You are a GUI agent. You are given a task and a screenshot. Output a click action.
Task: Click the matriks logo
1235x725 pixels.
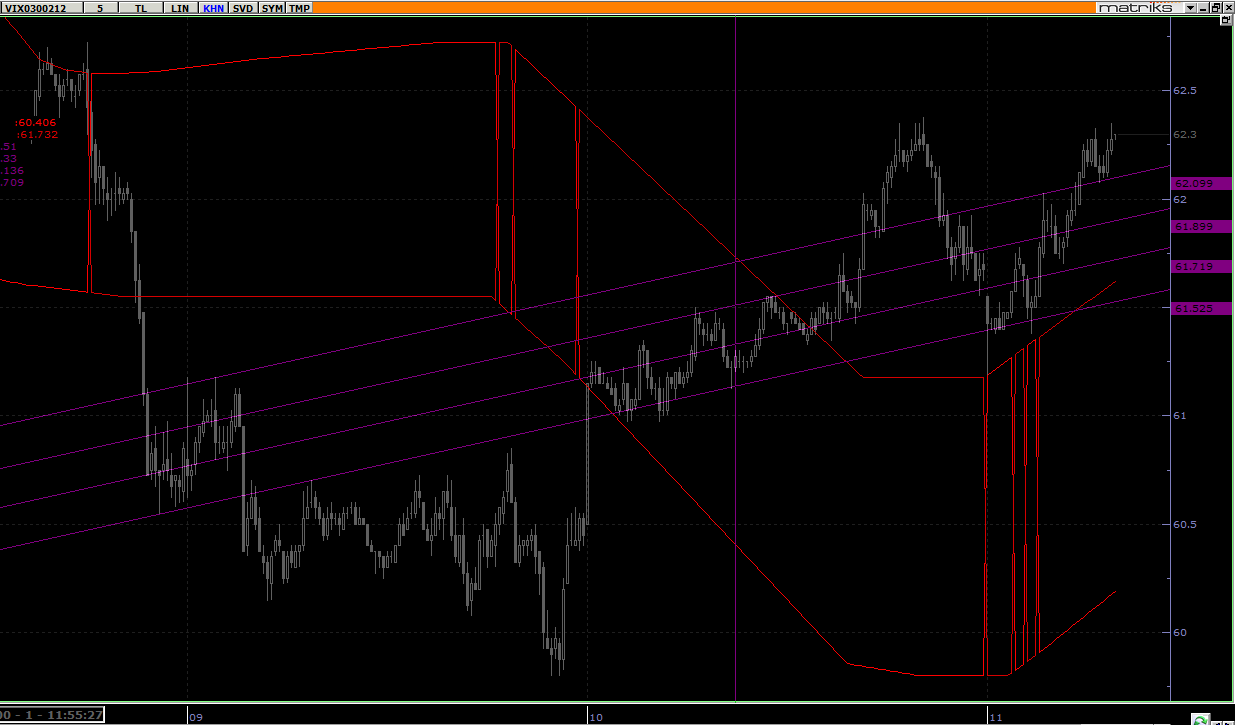[1140, 7]
